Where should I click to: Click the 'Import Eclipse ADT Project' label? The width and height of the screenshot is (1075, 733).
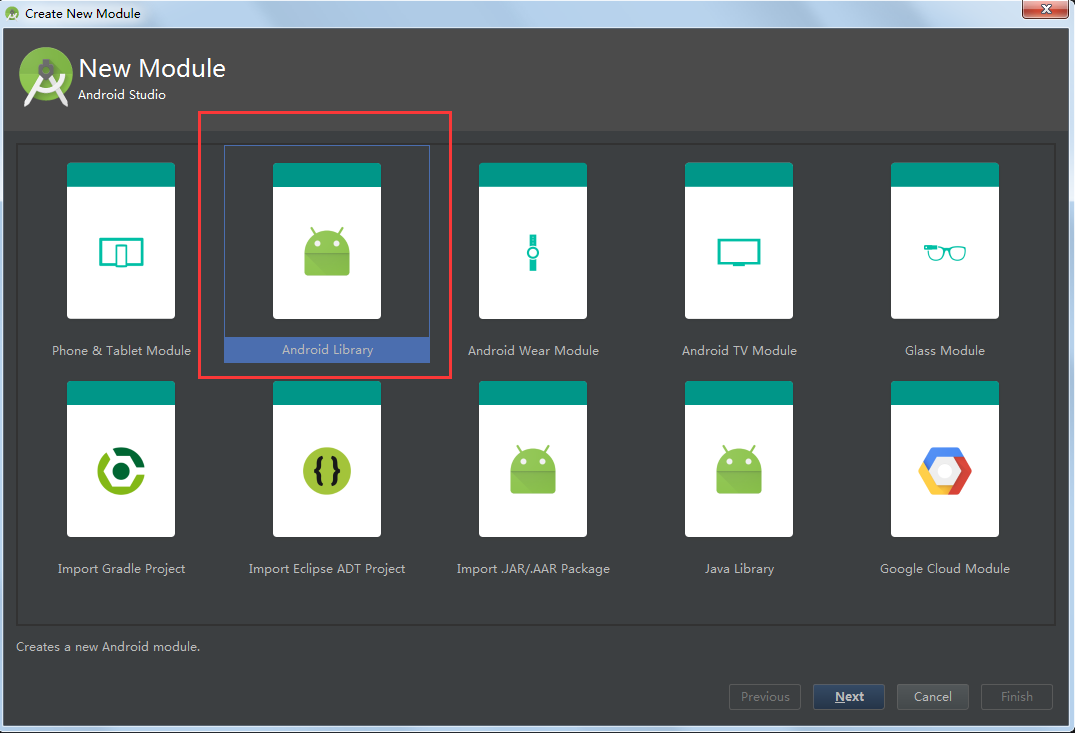pos(327,568)
